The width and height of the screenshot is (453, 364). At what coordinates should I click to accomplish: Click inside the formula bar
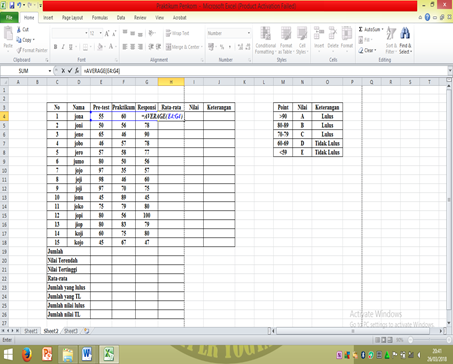(x=265, y=71)
